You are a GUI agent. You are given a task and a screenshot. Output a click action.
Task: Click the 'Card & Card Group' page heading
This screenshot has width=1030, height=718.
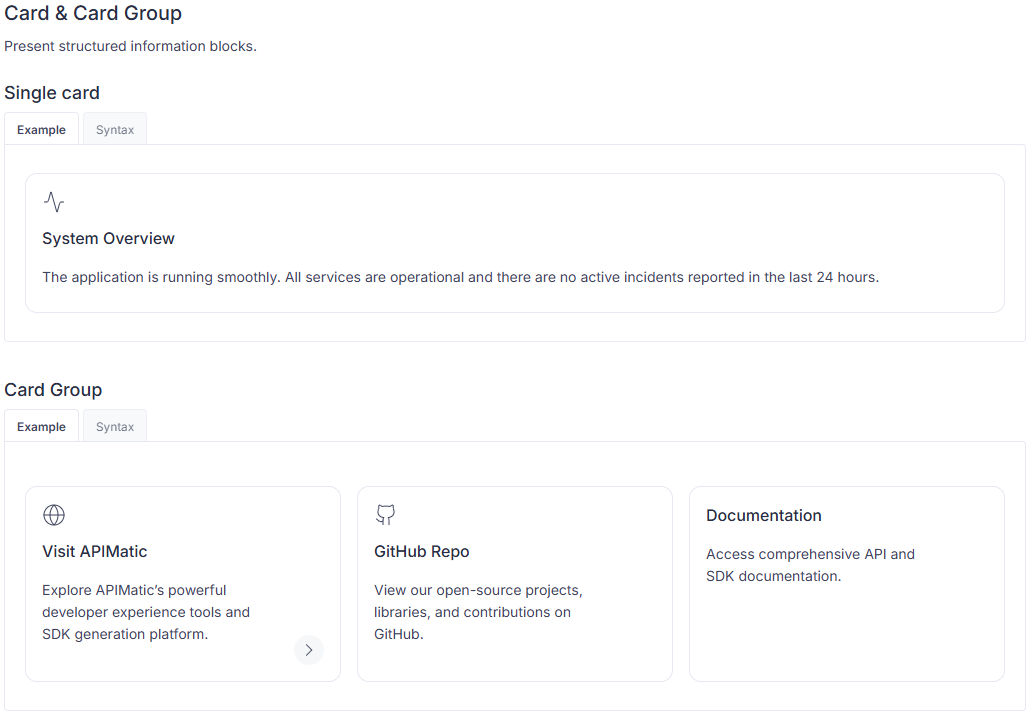93,14
